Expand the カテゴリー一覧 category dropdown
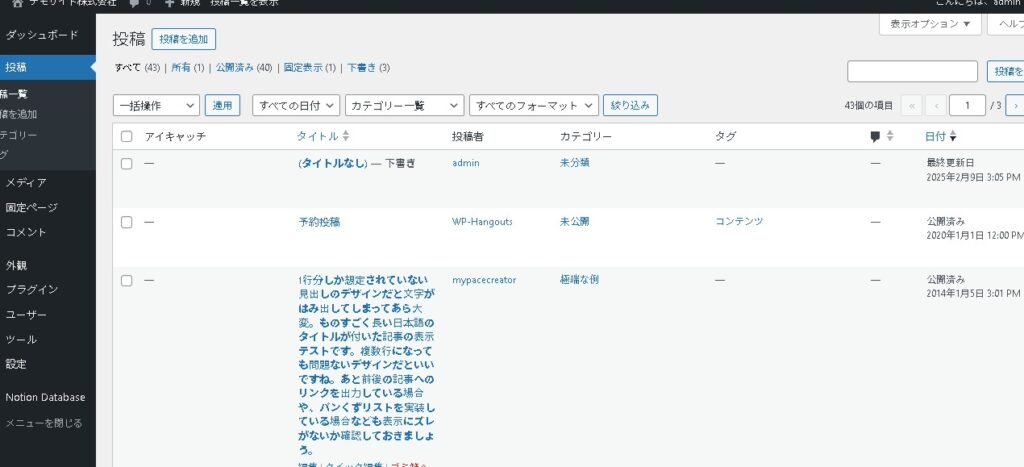Image resolution: width=1024 pixels, height=467 pixels. click(404, 105)
